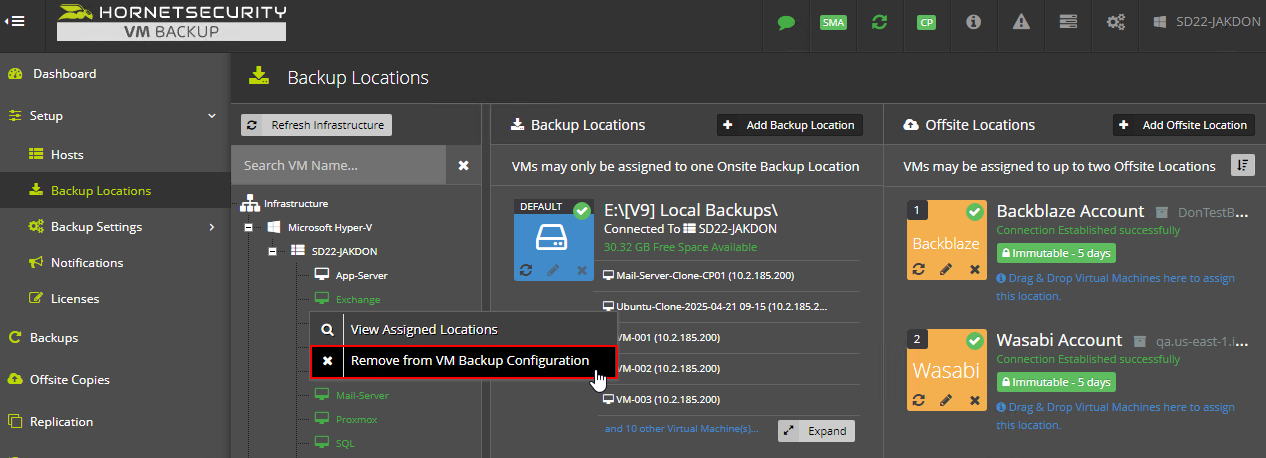Focus the Search VM Name field
Viewport: 1266px width, 458px height.
pyautogui.click(x=338, y=165)
